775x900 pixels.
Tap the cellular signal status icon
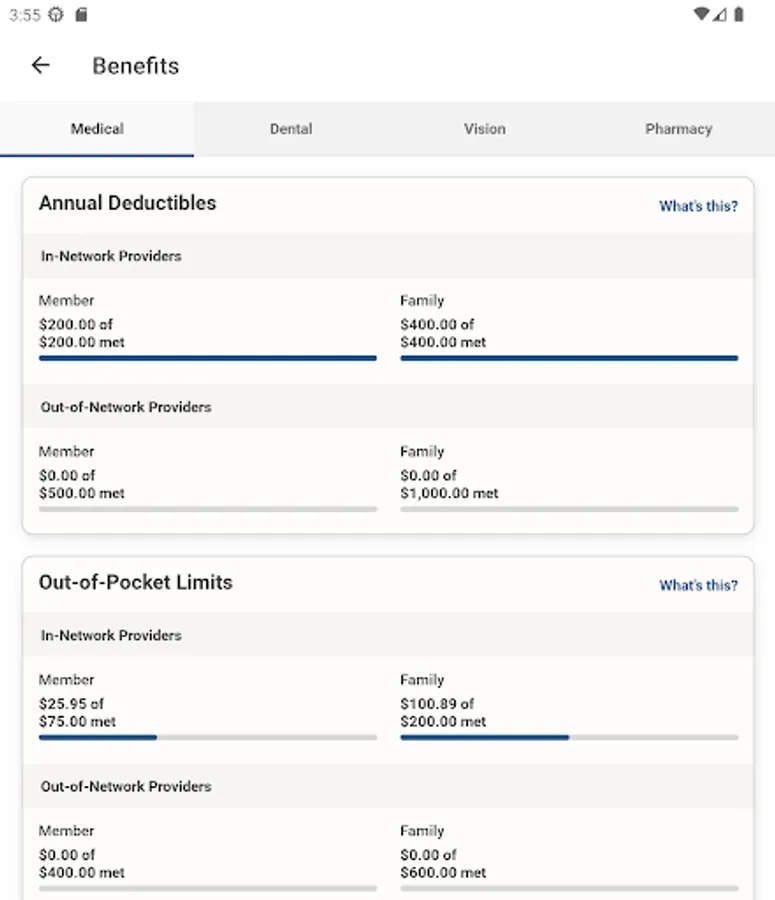720,15
